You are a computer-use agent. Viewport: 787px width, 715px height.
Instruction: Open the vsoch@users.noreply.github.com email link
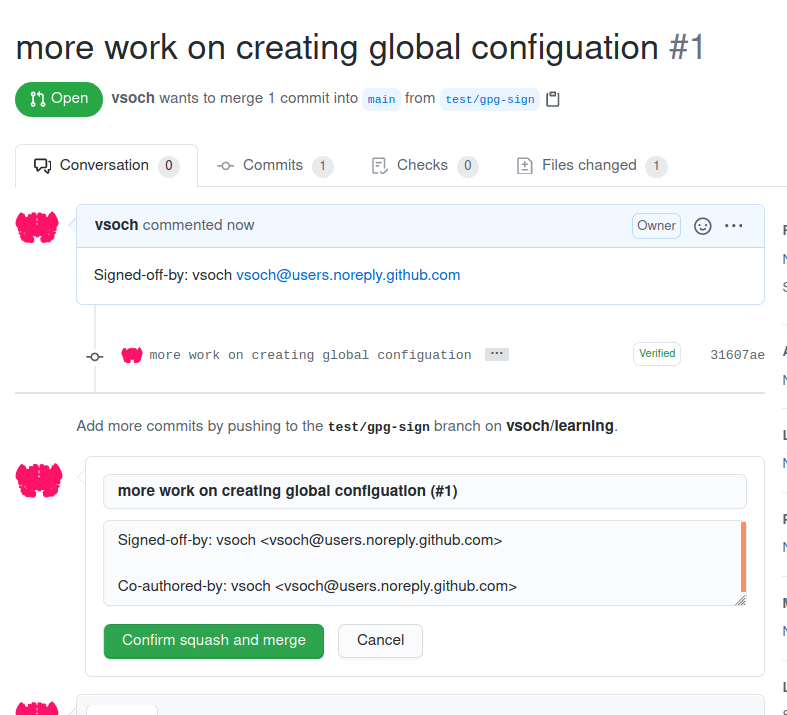(x=348, y=275)
